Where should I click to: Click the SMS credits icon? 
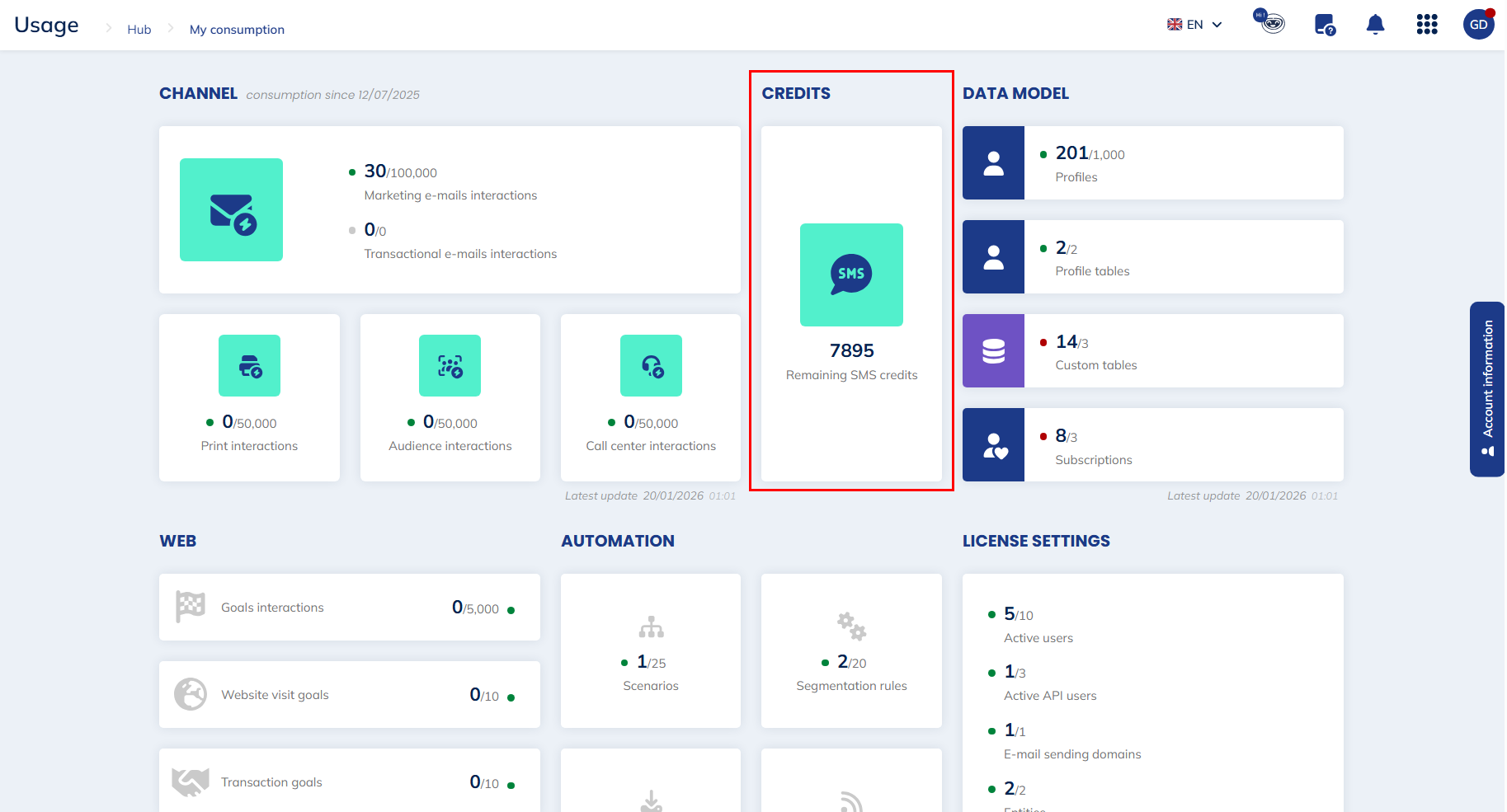click(x=851, y=275)
